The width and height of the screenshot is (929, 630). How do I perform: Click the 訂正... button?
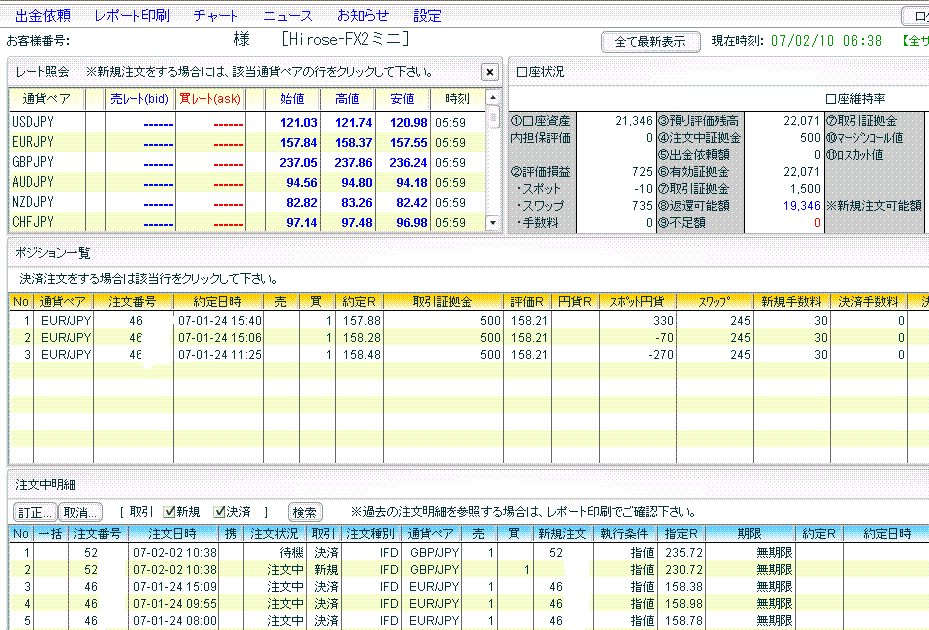click(x=34, y=512)
